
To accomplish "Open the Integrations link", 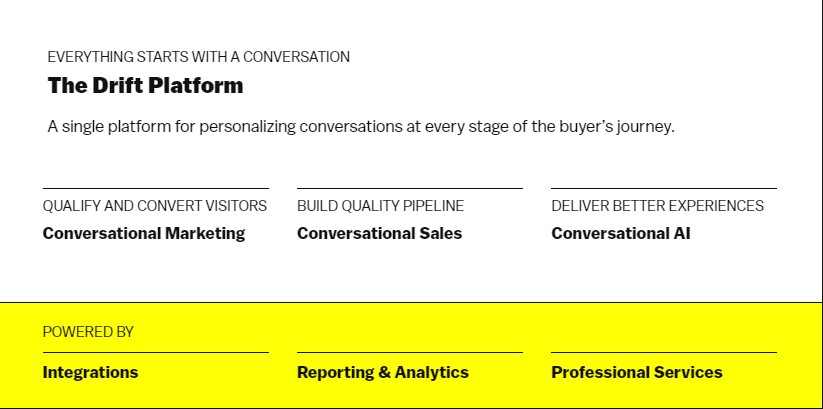I will pos(90,372).
